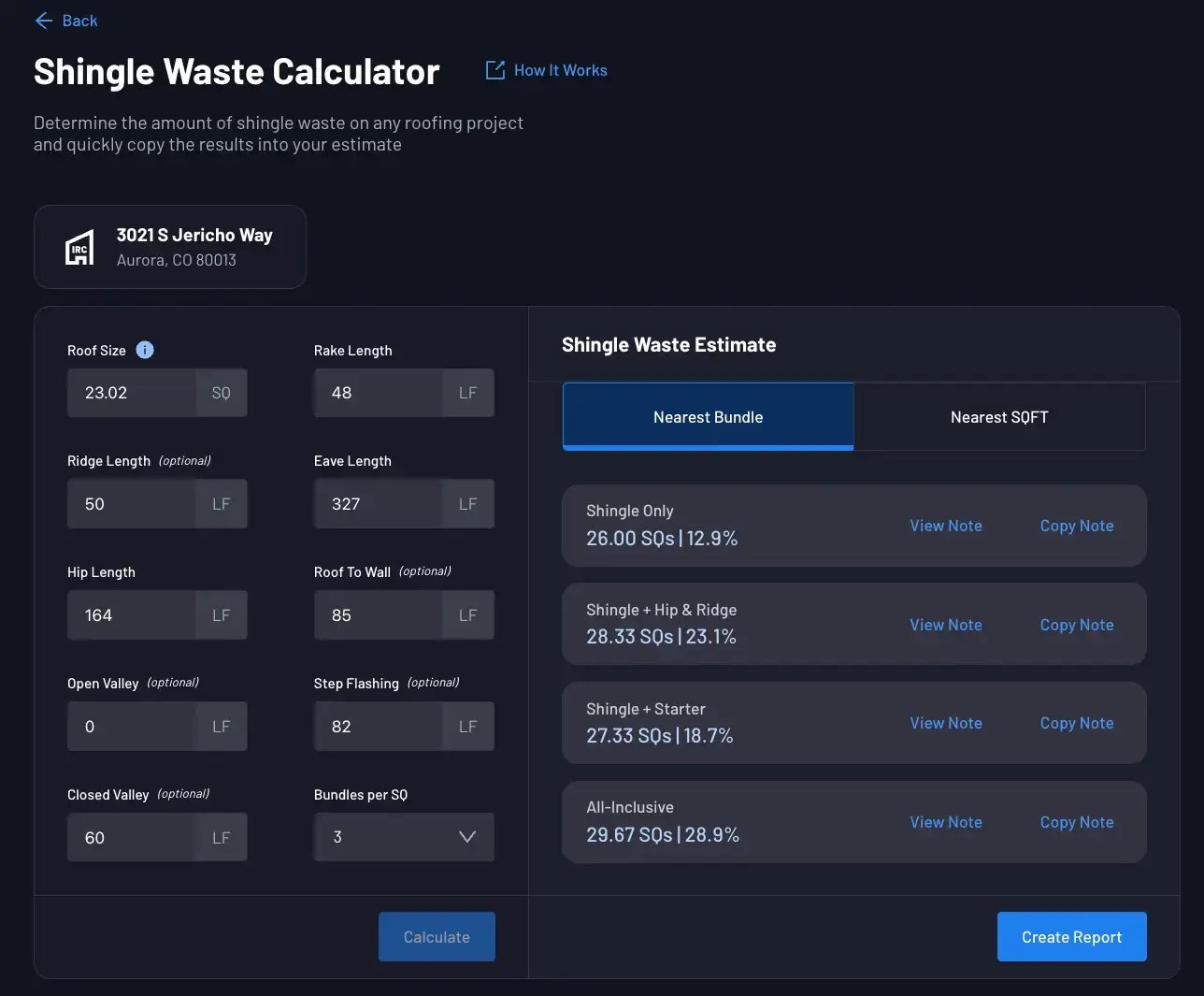The image size is (1204, 996).
Task: Click the Roof Size input field
Action: (x=132, y=393)
